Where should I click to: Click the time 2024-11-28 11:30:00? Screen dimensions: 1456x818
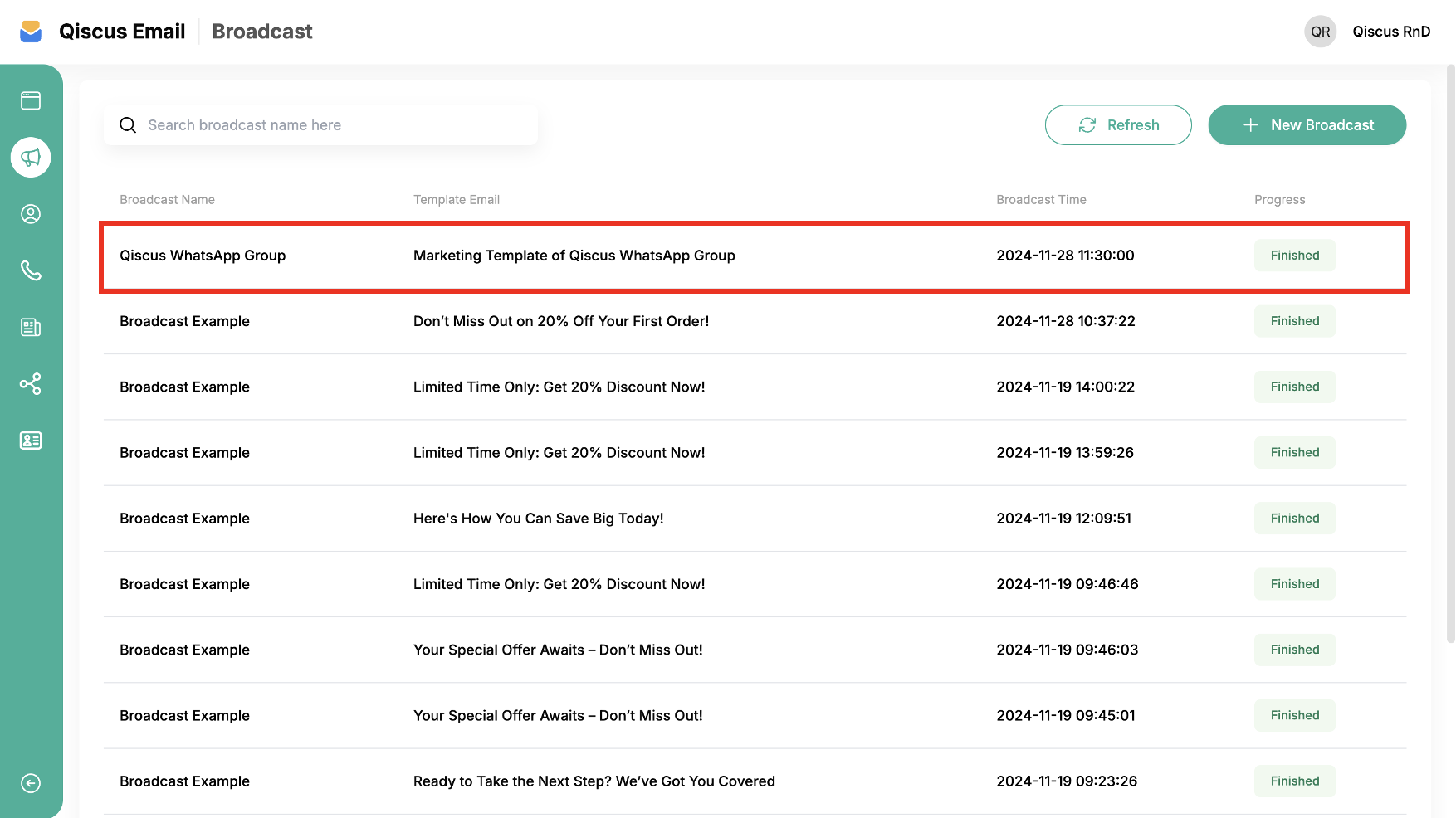coord(1065,256)
